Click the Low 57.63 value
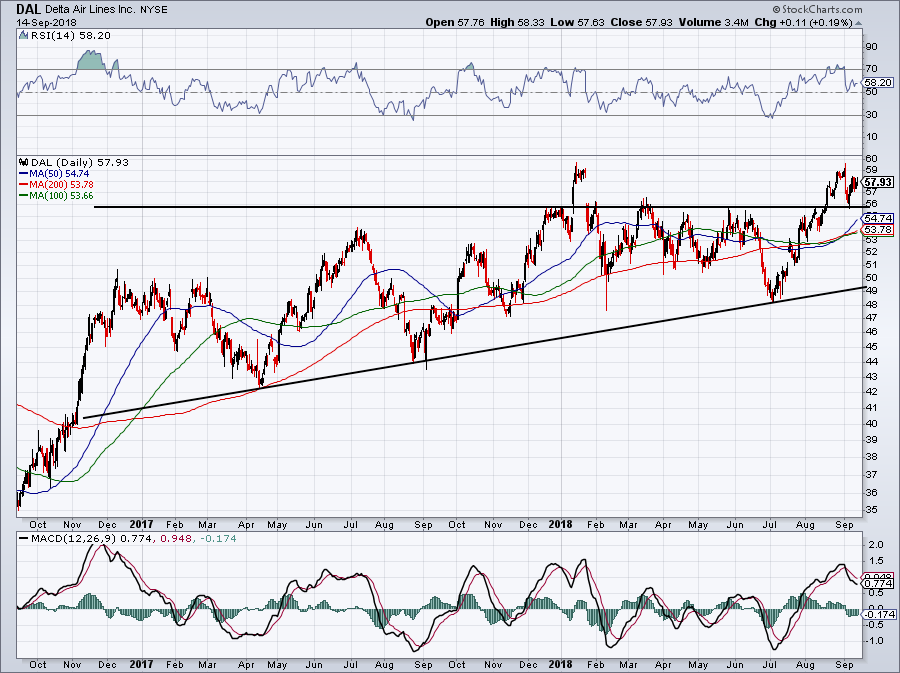Viewport: 900px width, 673px height. tap(577, 22)
